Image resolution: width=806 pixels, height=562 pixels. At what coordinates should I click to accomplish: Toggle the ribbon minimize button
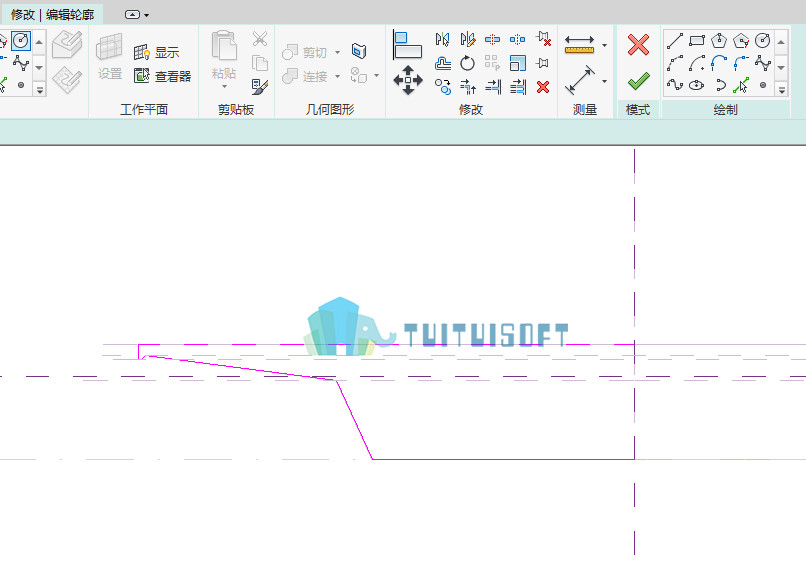click(132, 14)
